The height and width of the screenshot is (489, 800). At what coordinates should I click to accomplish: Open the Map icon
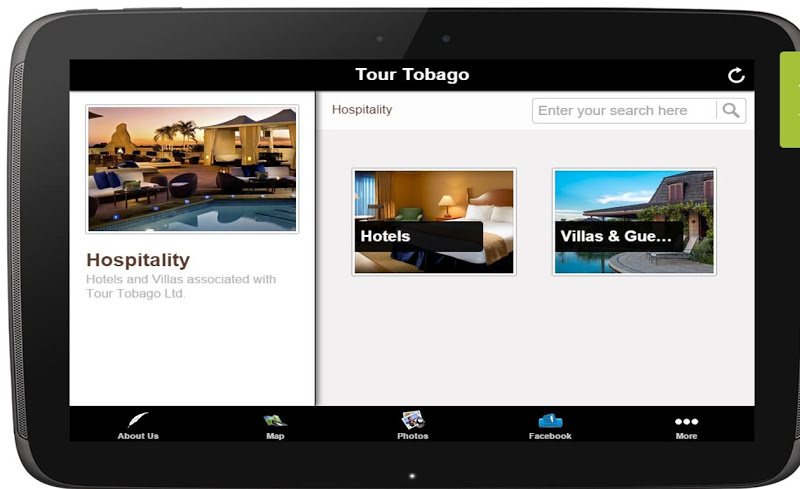click(275, 421)
